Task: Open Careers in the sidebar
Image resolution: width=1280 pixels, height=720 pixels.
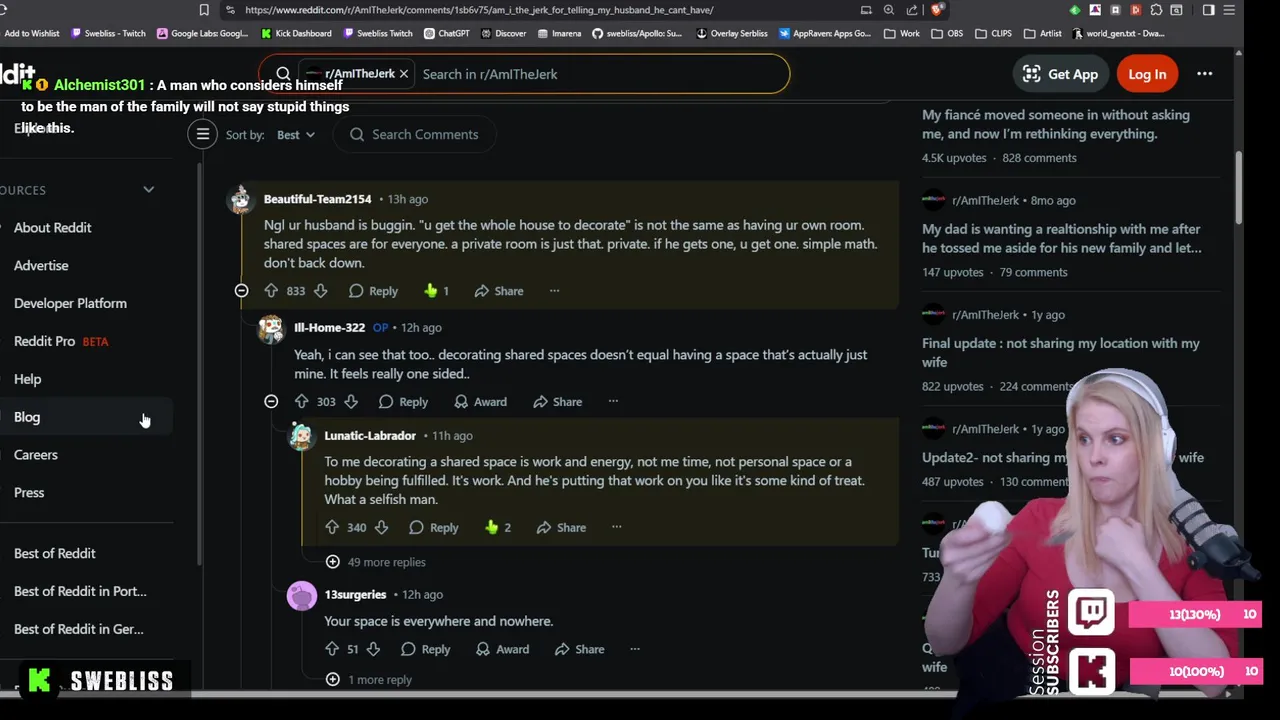Action: [36, 455]
